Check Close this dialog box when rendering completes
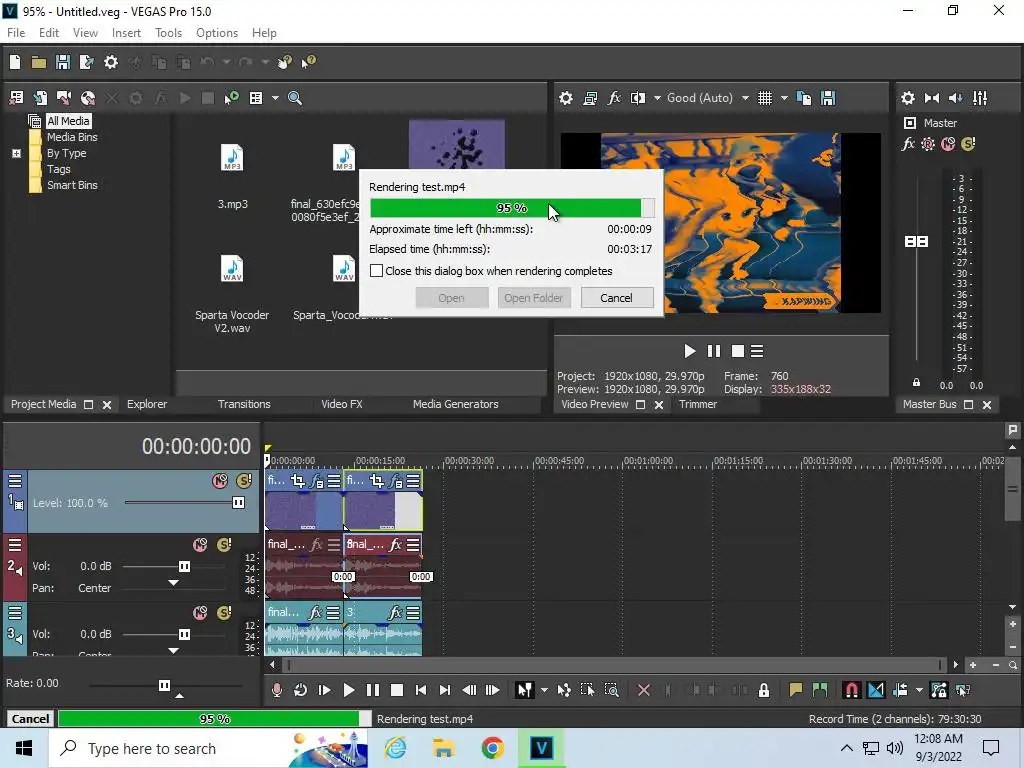 pos(376,270)
